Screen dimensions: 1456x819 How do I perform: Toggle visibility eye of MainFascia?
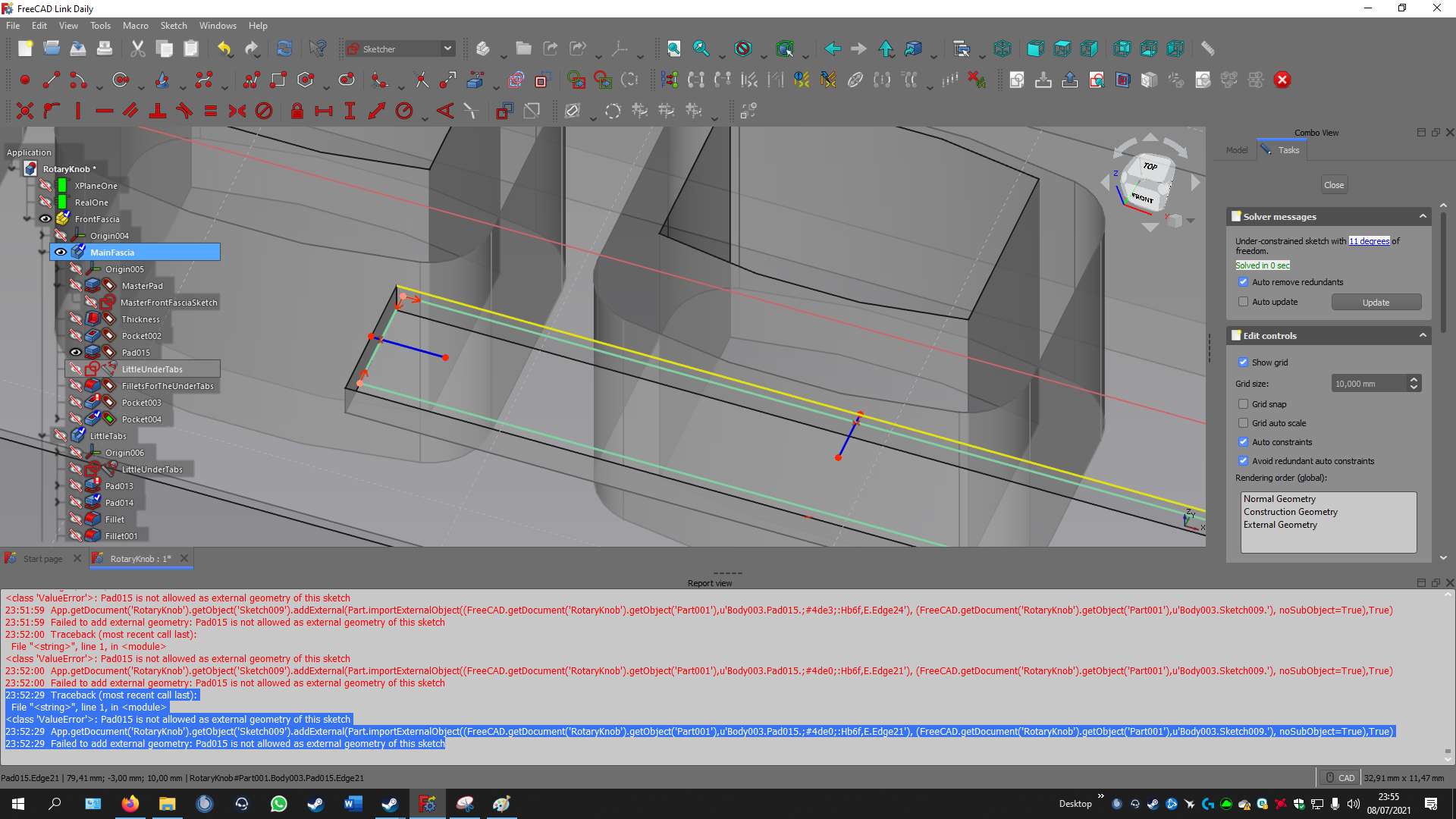[x=61, y=253]
